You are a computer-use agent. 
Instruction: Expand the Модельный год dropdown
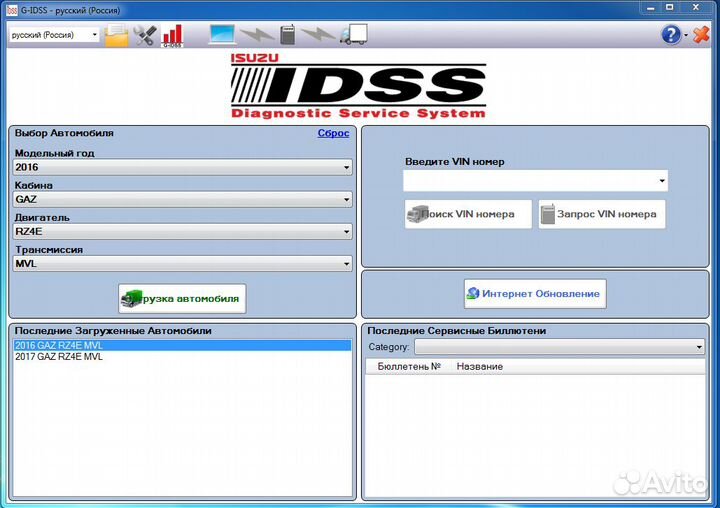(x=182, y=167)
